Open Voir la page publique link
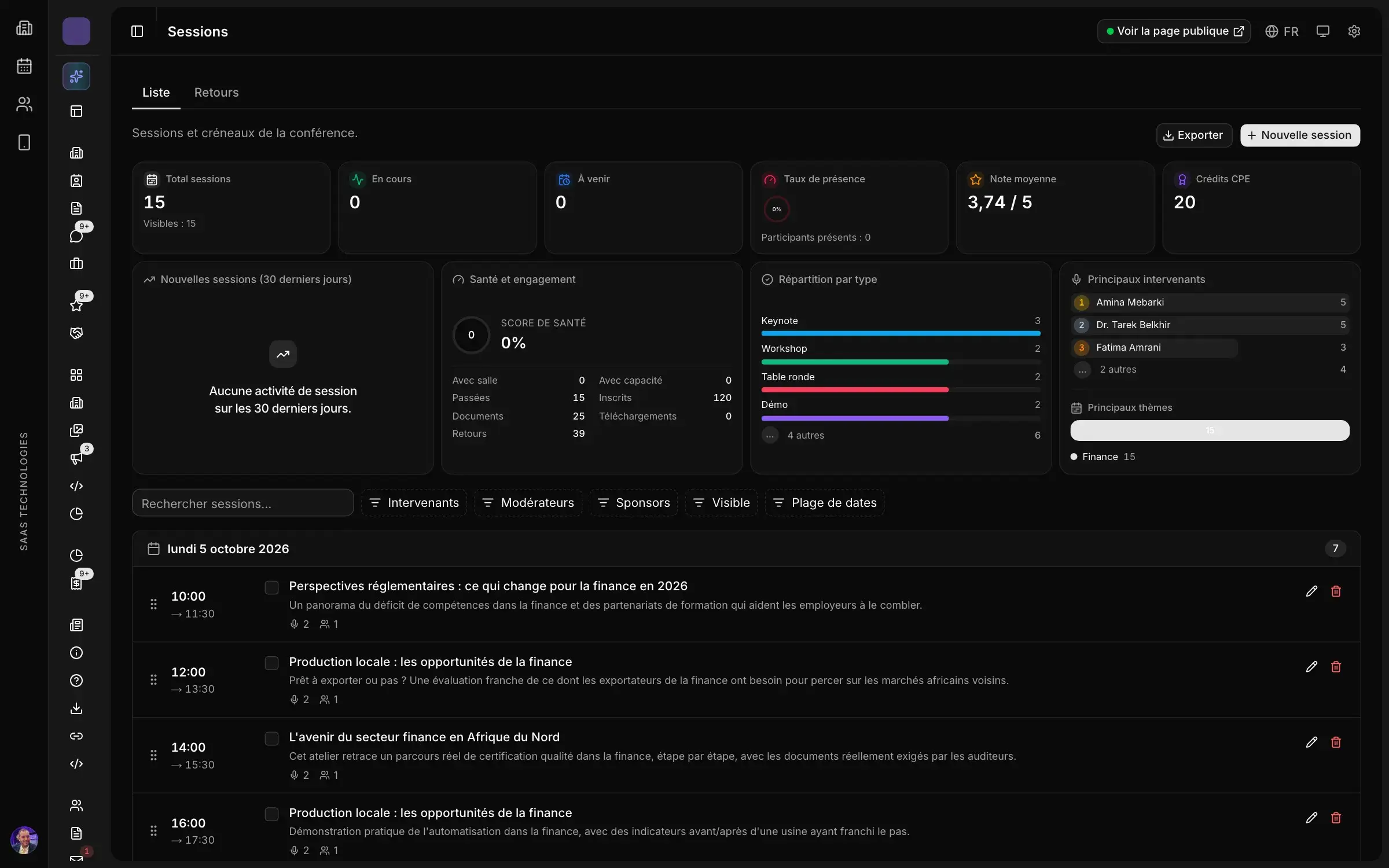1389x868 pixels. [1174, 31]
